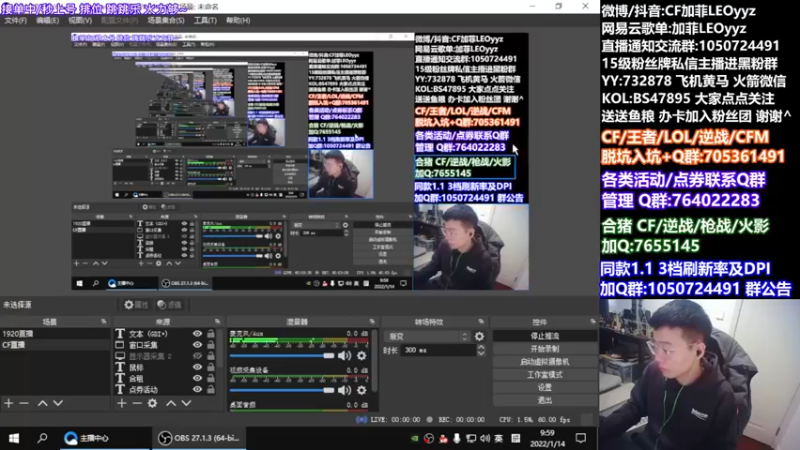Viewport: 800px width, 450px height.
Task: Mute the 麦克风/Aux speaker icon
Action: tap(344, 356)
